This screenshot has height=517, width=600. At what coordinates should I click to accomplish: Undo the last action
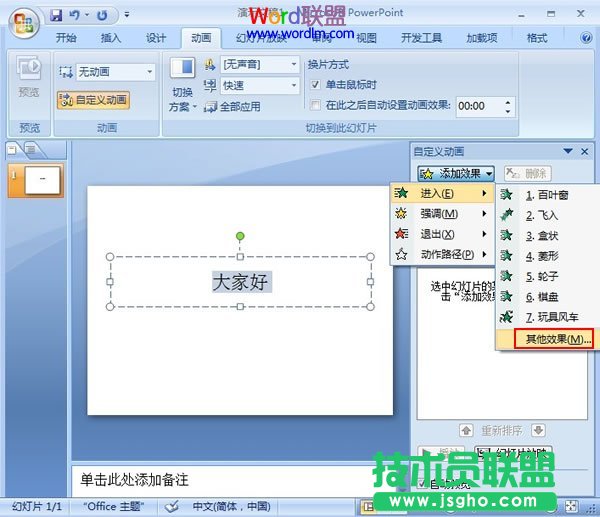point(75,15)
